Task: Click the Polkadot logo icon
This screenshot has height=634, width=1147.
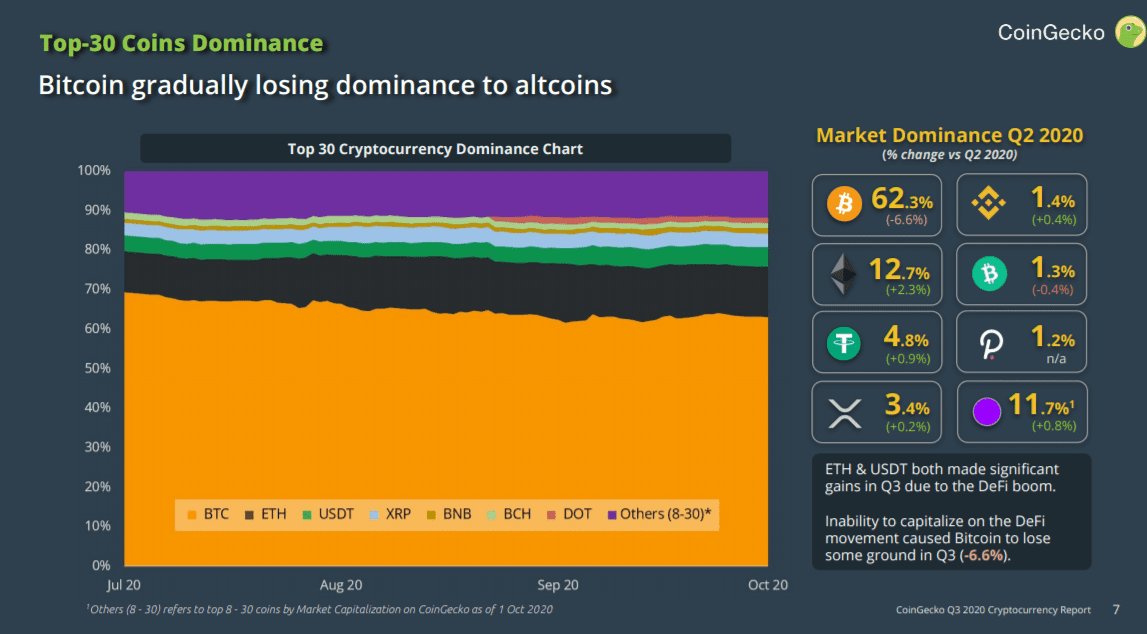Action: (x=990, y=343)
